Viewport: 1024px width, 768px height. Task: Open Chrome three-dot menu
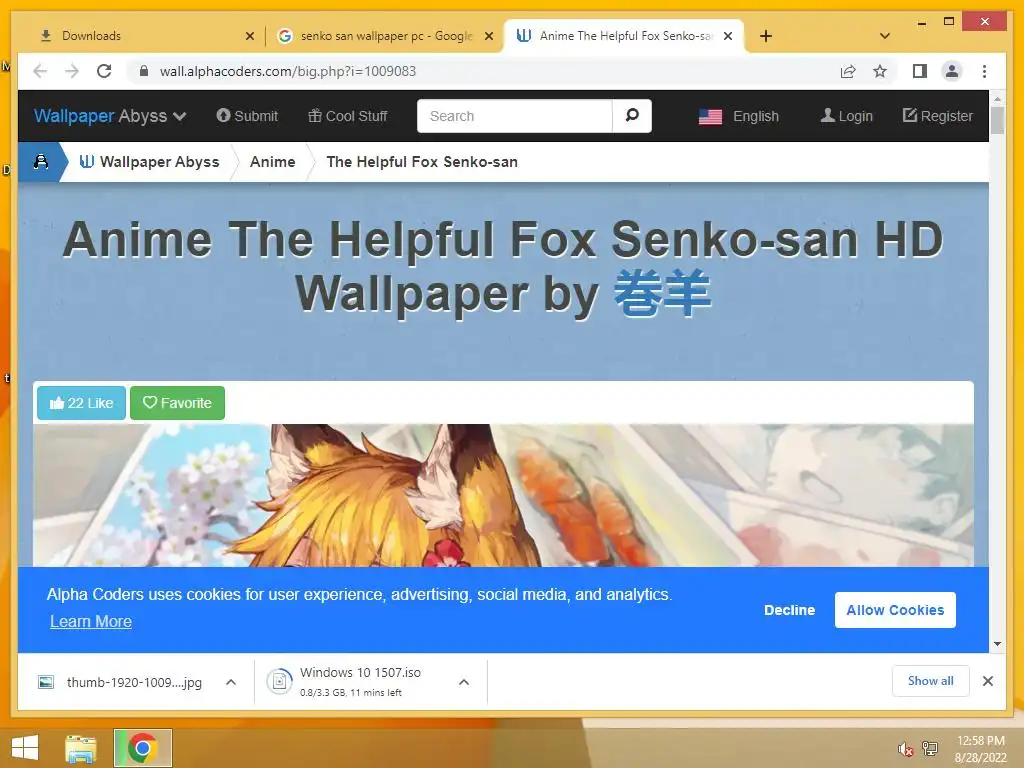984,71
